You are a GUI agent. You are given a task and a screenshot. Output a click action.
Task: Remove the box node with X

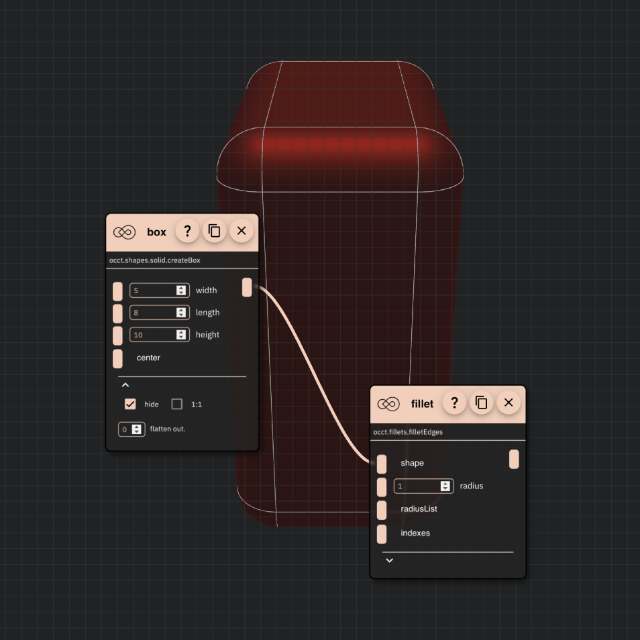pos(241,231)
